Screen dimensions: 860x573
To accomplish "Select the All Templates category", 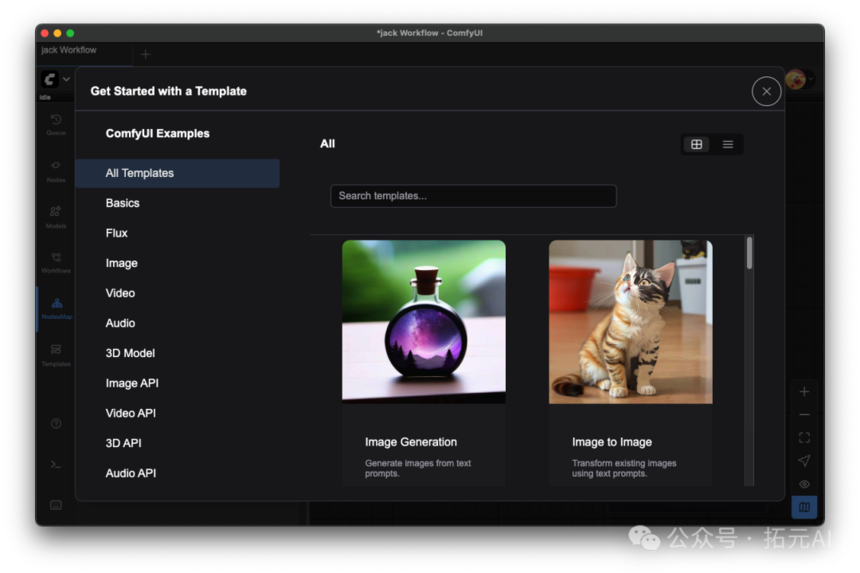I will coord(177,173).
